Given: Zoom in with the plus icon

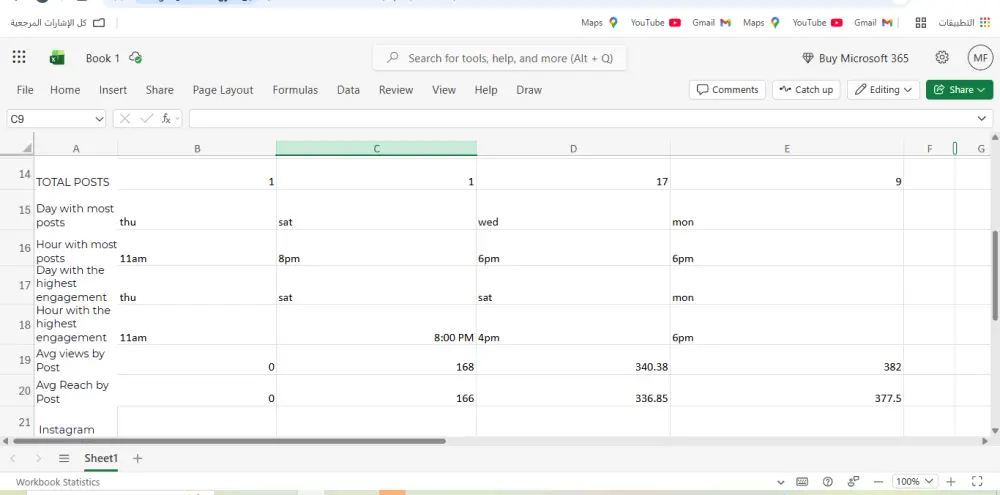Looking at the screenshot, I should 951,482.
